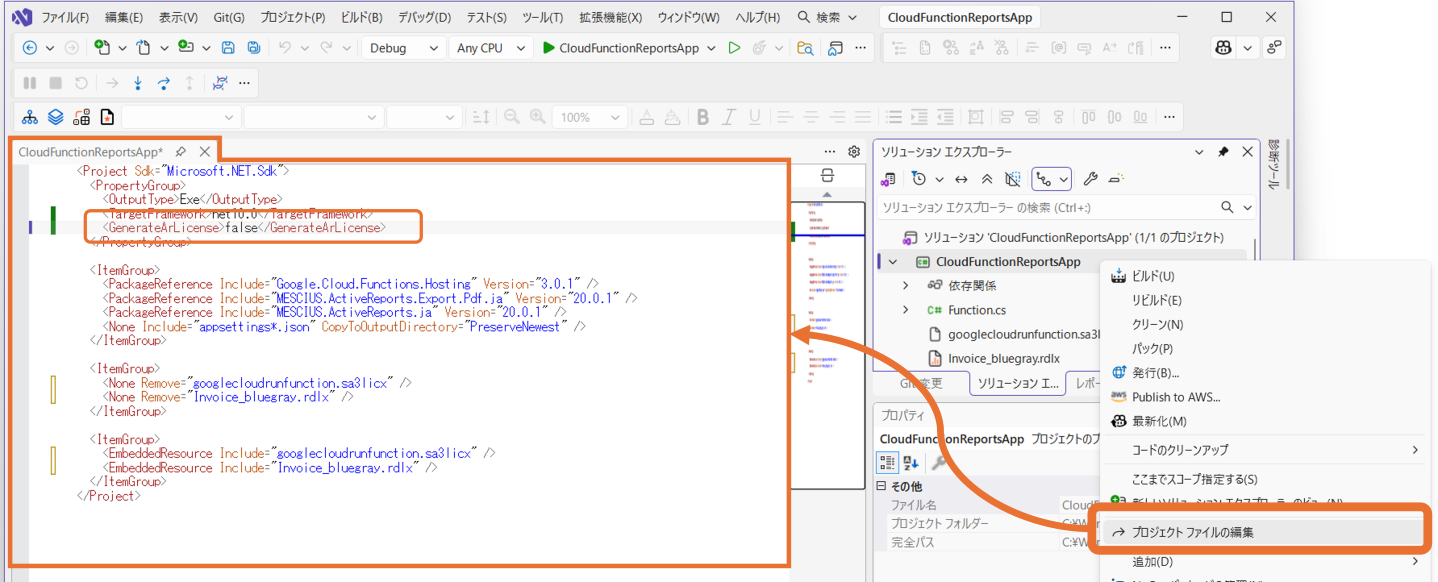Viewport: 1438px width, 582px height.
Task: Click the Italic I formatting icon
Action: (730, 117)
